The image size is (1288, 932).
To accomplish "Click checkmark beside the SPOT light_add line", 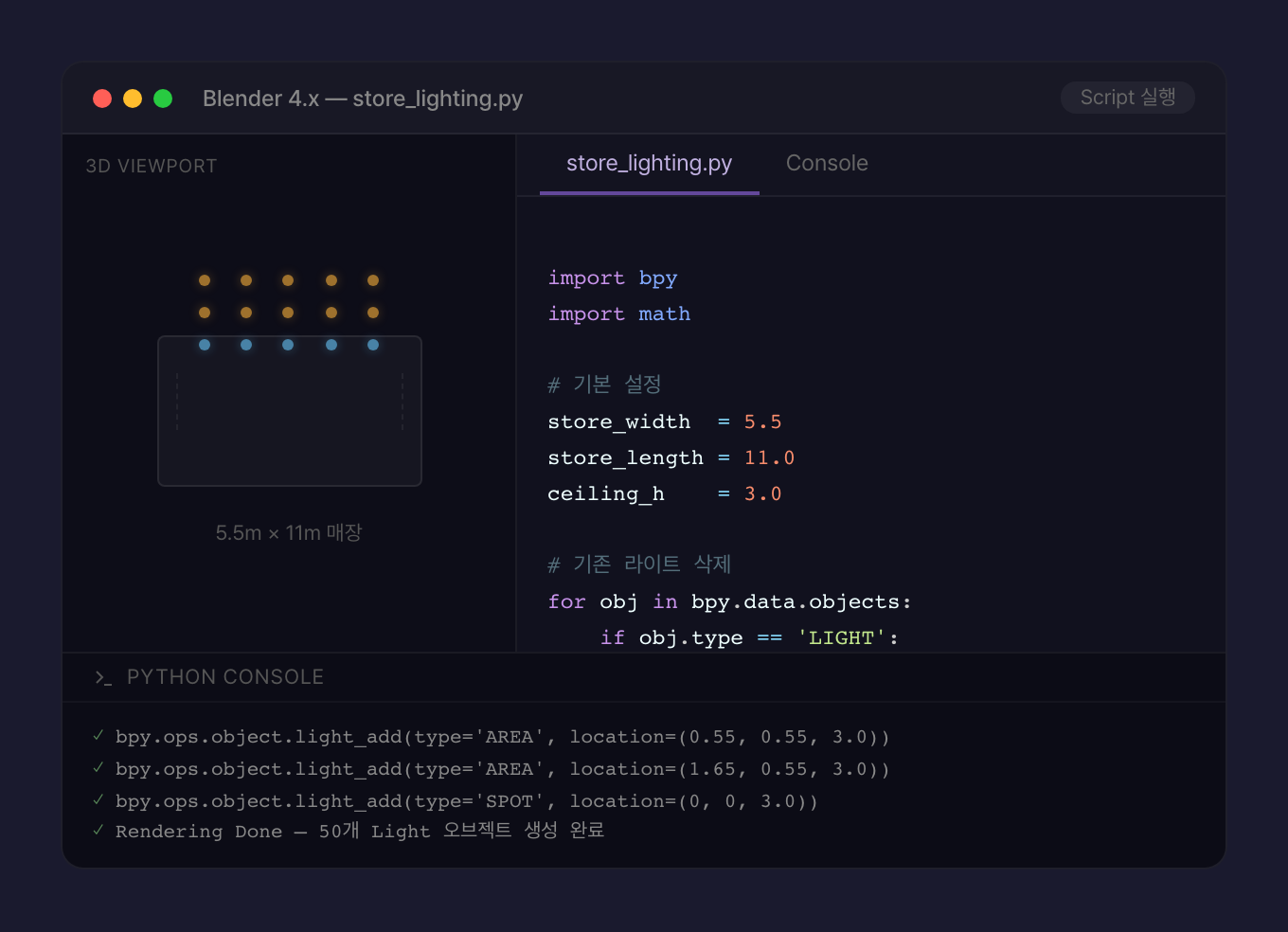I will coord(98,800).
